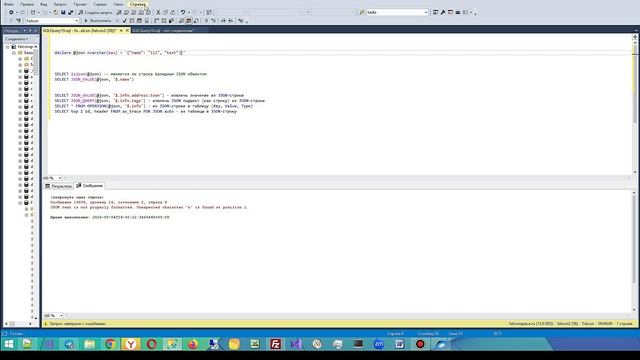Switch to the second SQLQuery tab (not connected)
Image resolution: width=640 pixels, height=360 pixels.
[x=163, y=31]
